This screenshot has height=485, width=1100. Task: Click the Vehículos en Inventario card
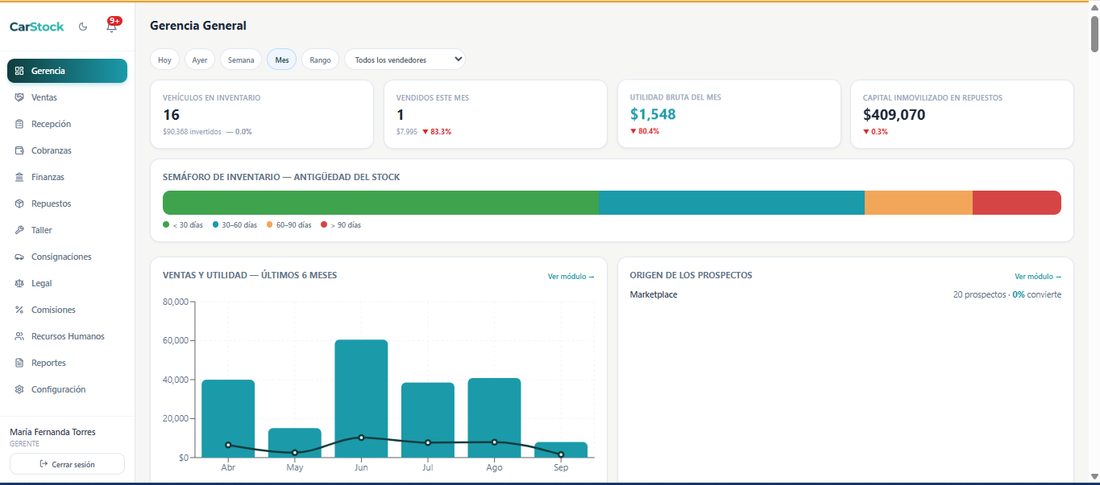coord(262,114)
